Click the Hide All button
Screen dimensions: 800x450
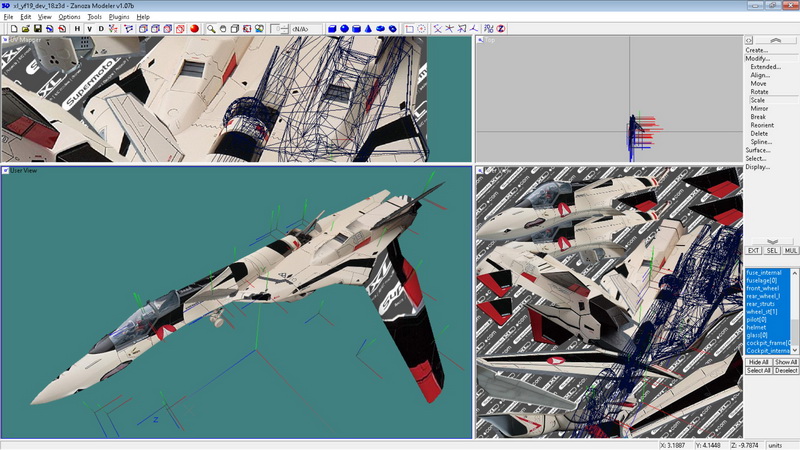pyautogui.click(x=758, y=362)
